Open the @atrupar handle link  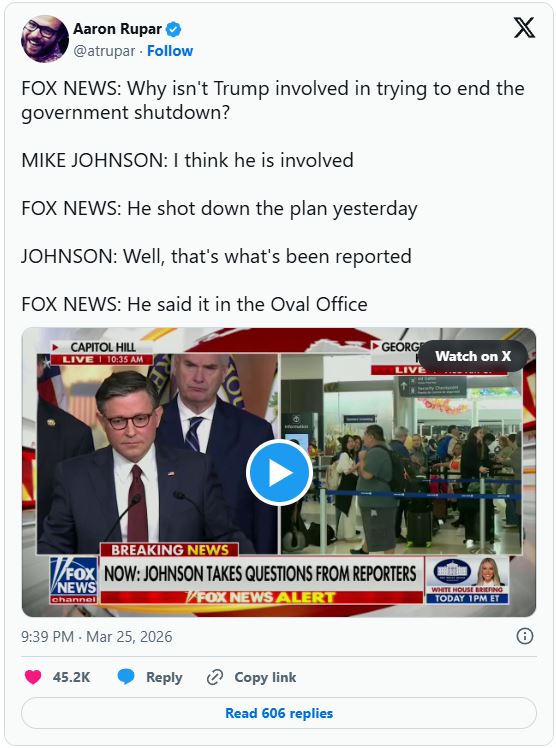(x=104, y=51)
